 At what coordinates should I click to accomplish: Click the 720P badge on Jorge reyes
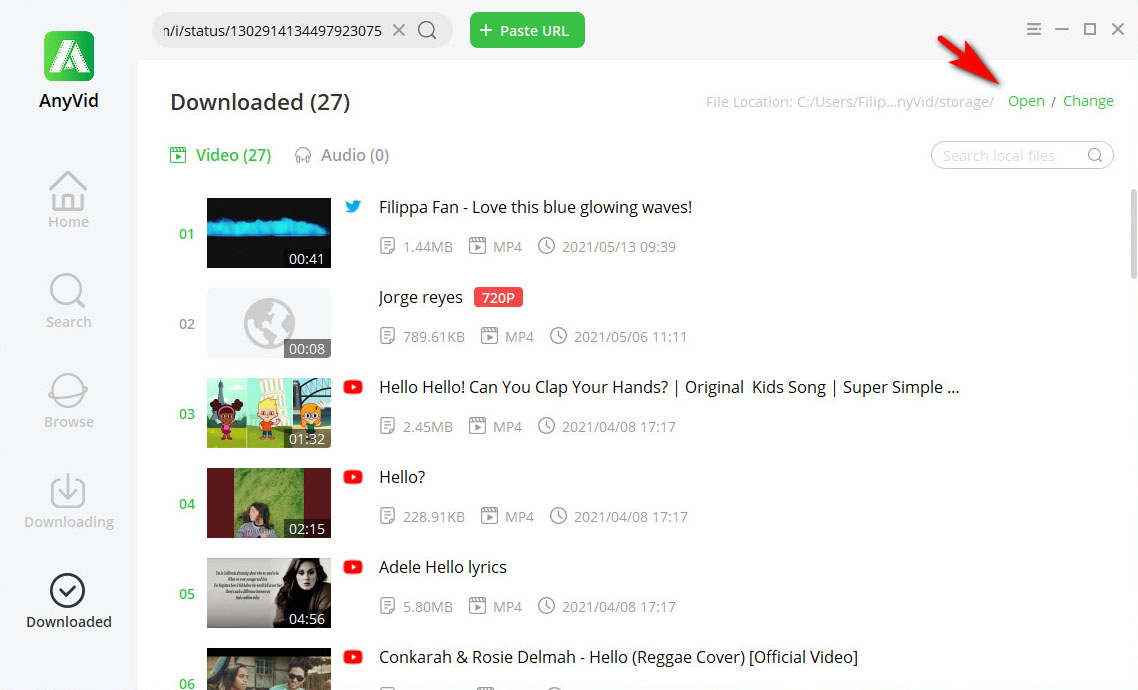pyautogui.click(x=499, y=297)
